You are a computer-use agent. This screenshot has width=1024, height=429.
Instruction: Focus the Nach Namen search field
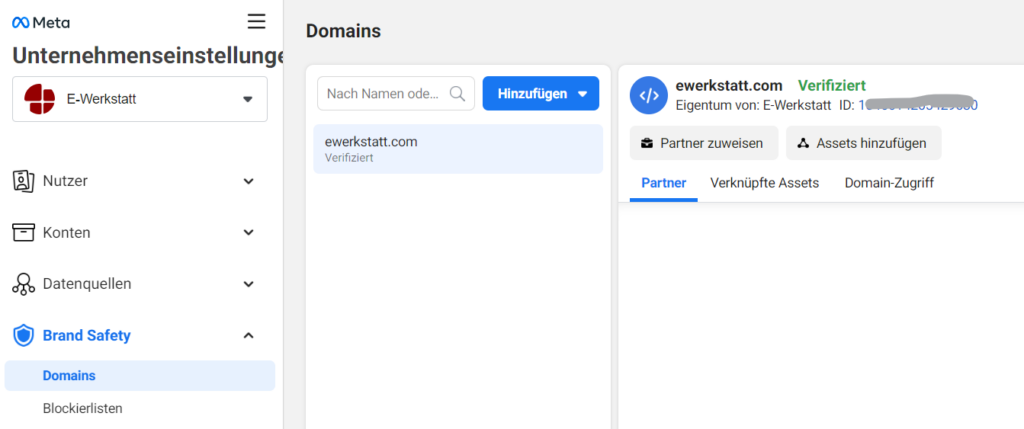[396, 93]
